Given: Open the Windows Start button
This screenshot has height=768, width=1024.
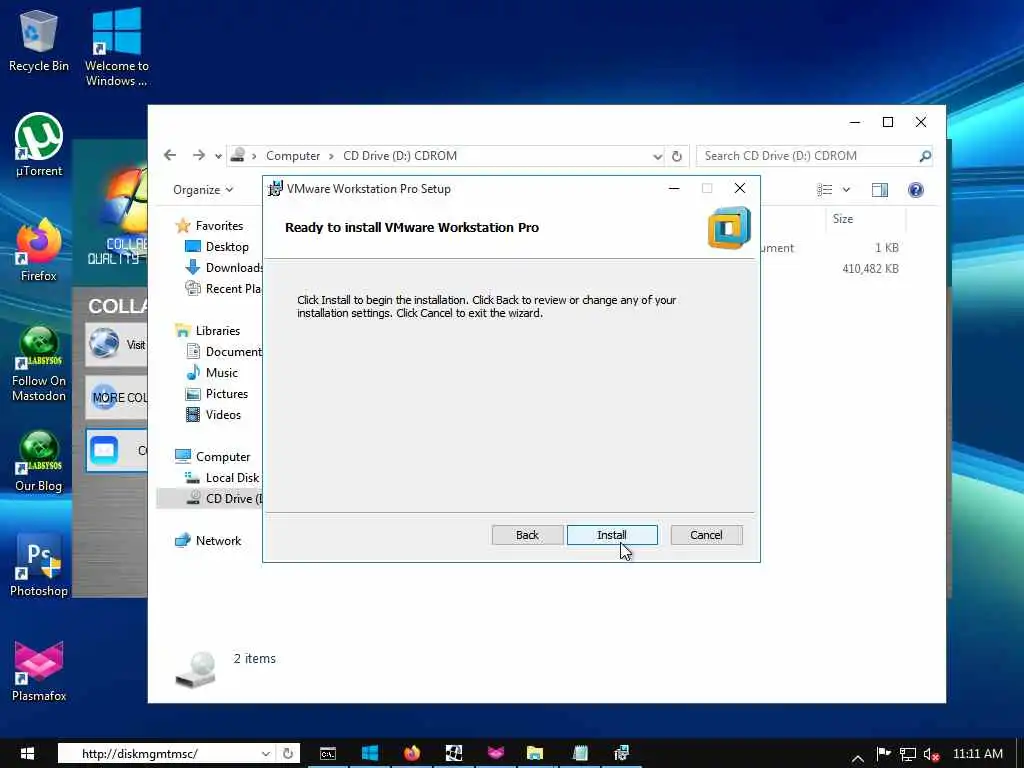Looking at the screenshot, I should pyautogui.click(x=27, y=753).
